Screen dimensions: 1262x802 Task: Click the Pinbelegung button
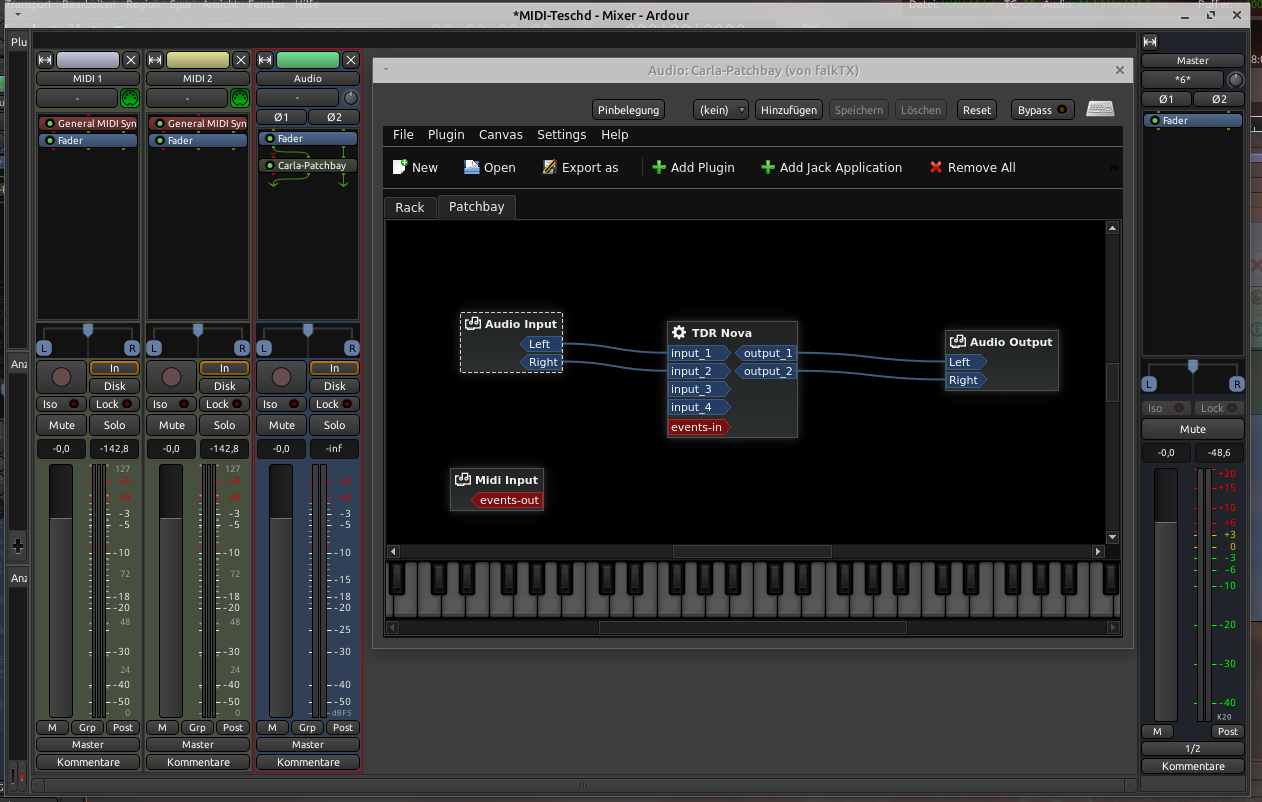(629, 110)
